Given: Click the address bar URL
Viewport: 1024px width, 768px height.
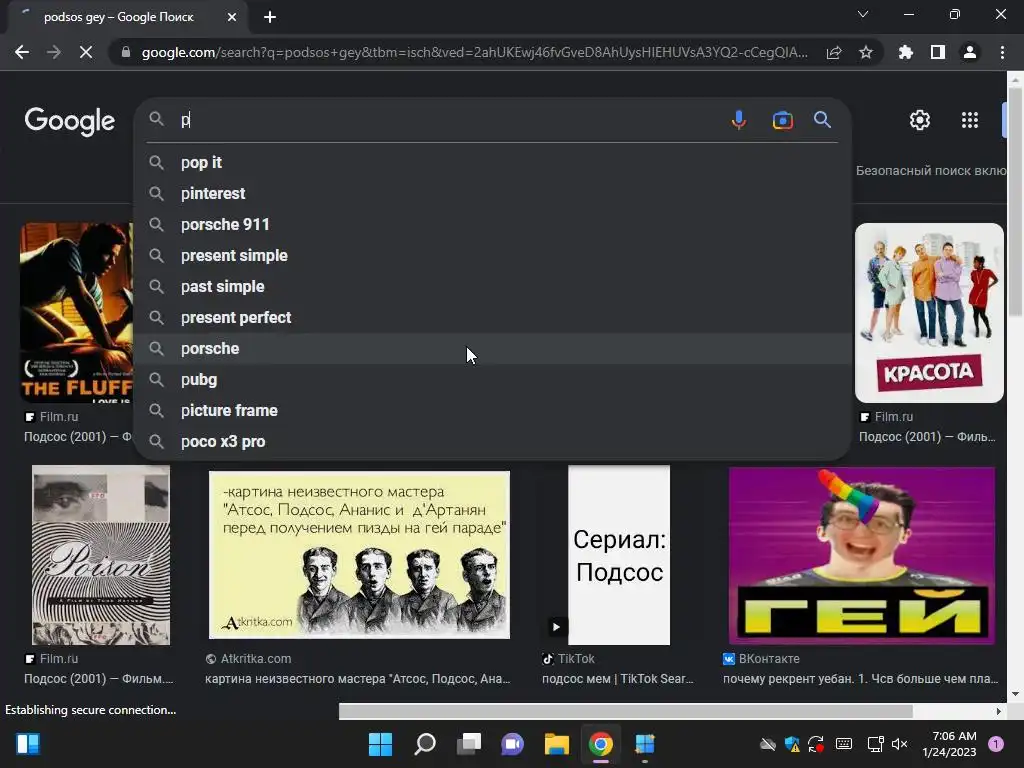Looking at the screenshot, I should pyautogui.click(x=474, y=52).
